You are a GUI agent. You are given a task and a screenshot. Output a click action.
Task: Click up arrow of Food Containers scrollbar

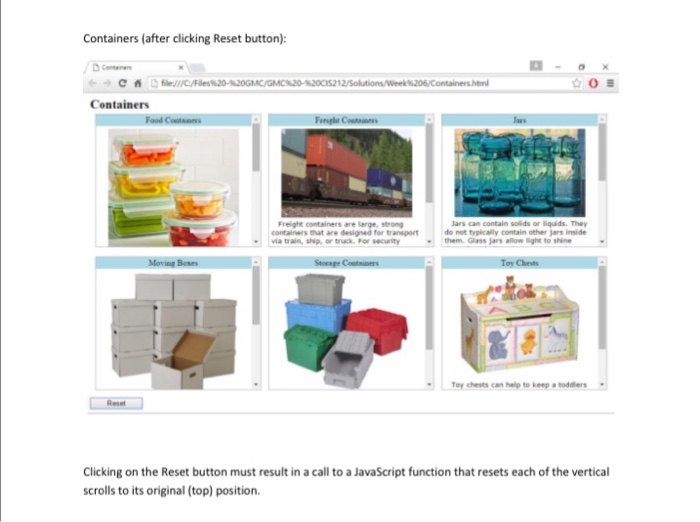(256, 119)
